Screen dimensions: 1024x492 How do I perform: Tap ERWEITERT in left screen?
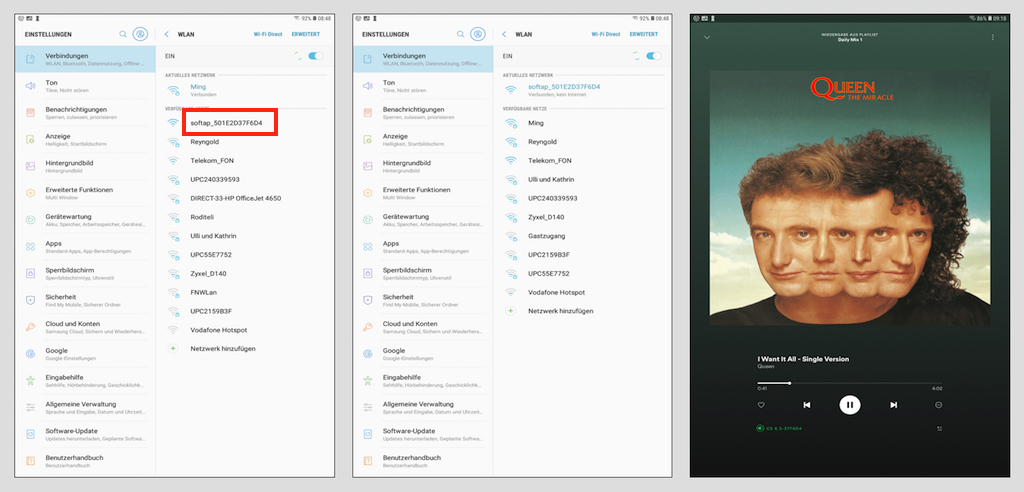tap(306, 34)
